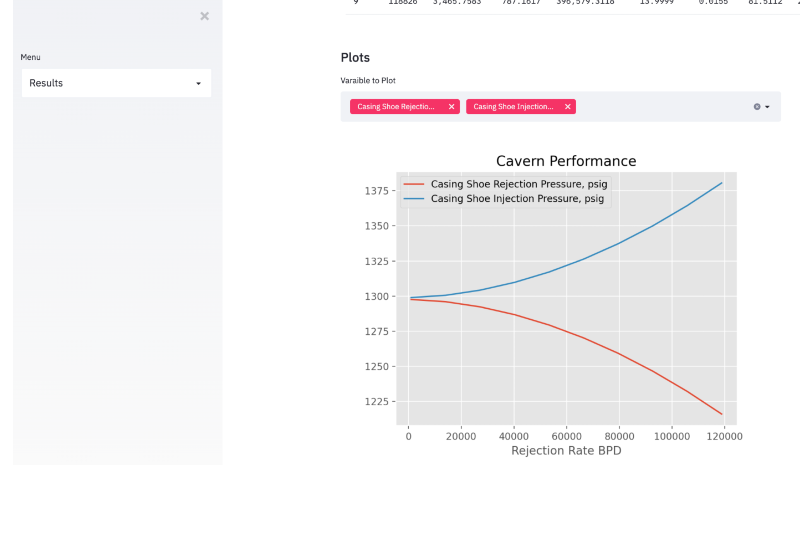Remove the Casing Shoe Injection tag

click(567, 107)
